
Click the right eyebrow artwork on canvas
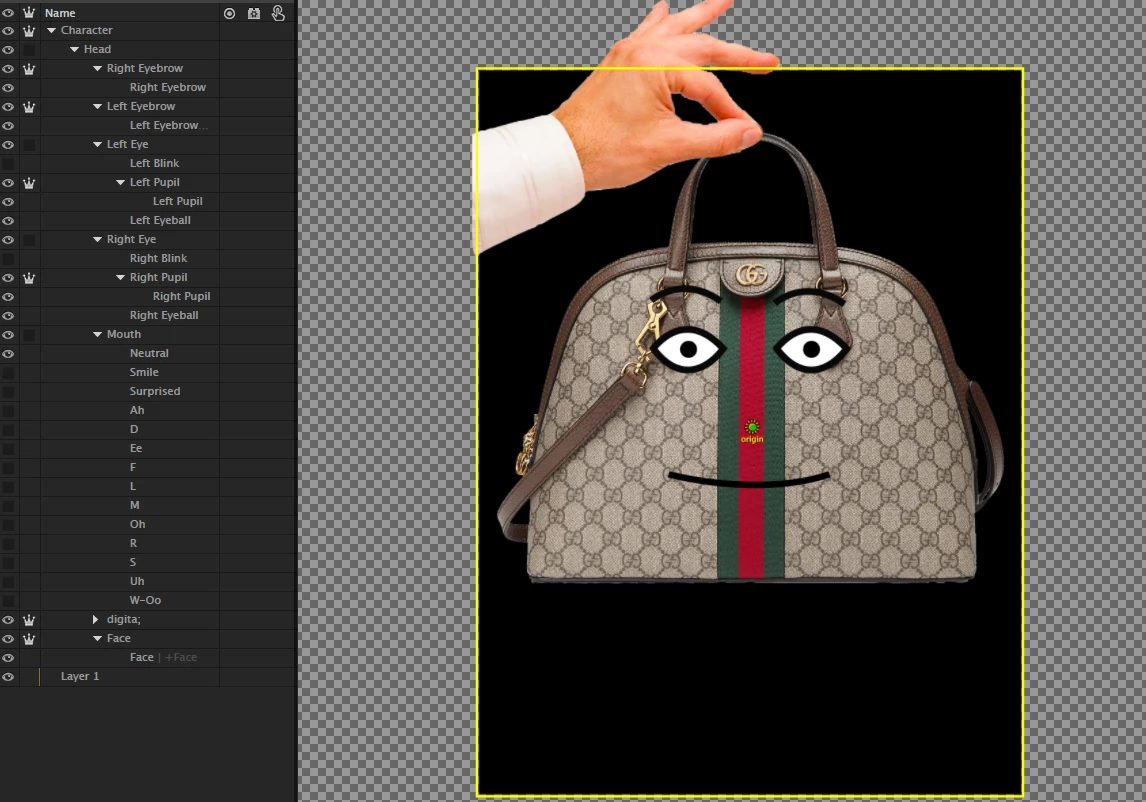click(809, 295)
